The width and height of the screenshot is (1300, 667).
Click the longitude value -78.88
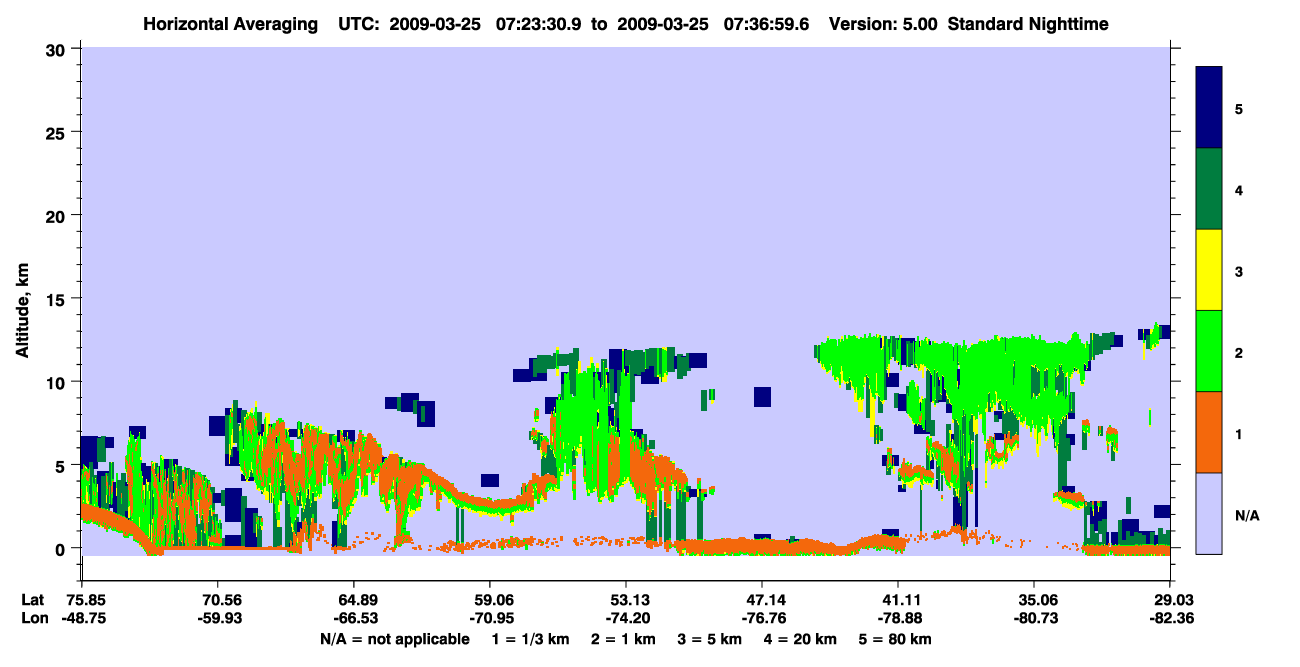pyautogui.click(x=898, y=618)
